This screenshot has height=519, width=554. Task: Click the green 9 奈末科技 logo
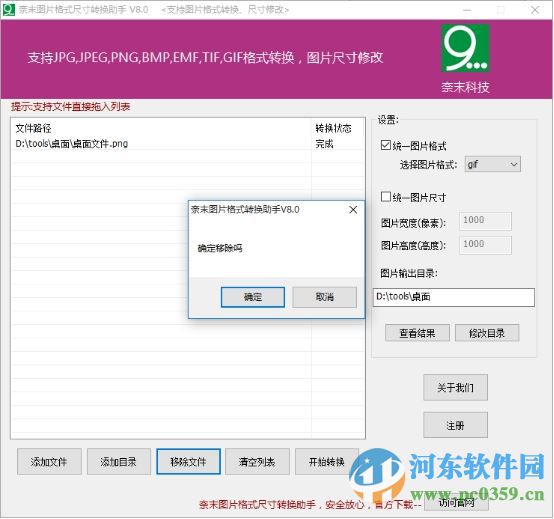(x=465, y=48)
